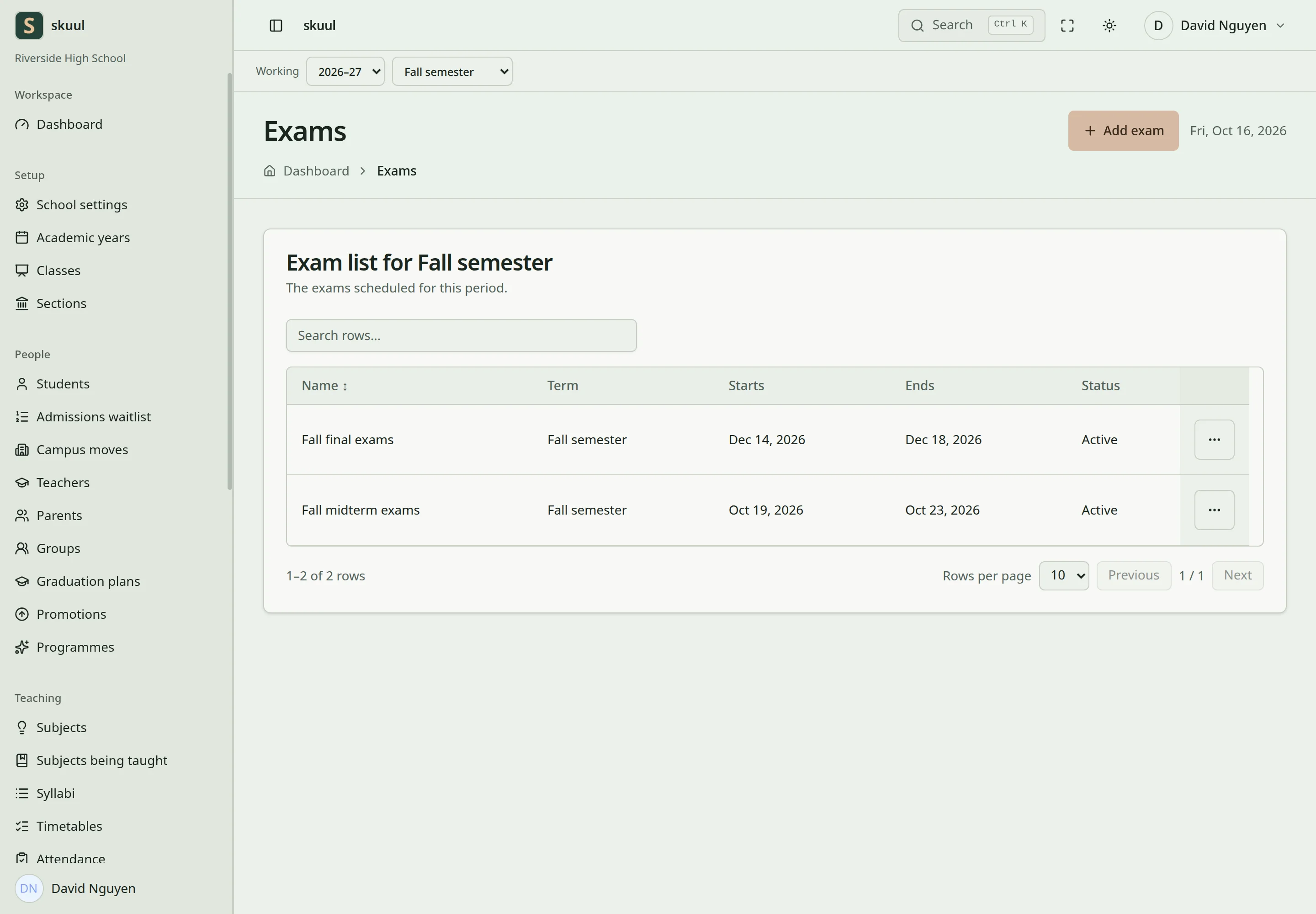Click the Add exam button
Viewport: 1316px width, 914px height.
pyautogui.click(x=1123, y=131)
